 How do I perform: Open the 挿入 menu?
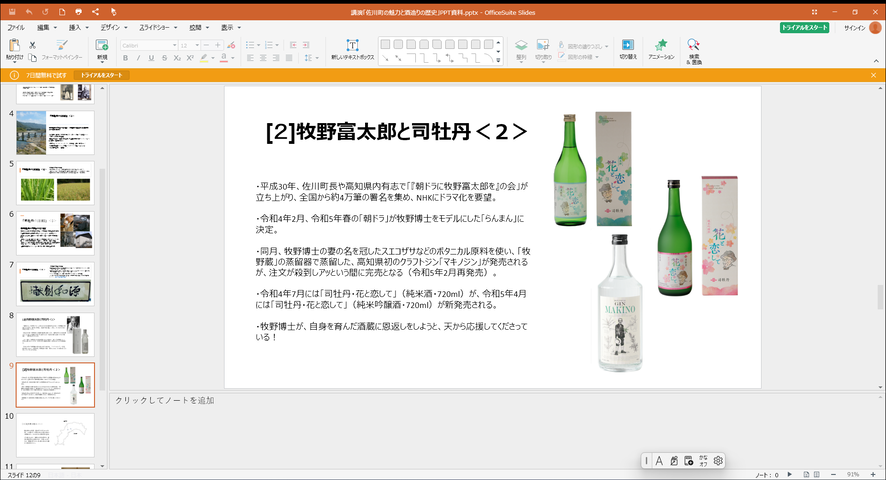(x=78, y=27)
